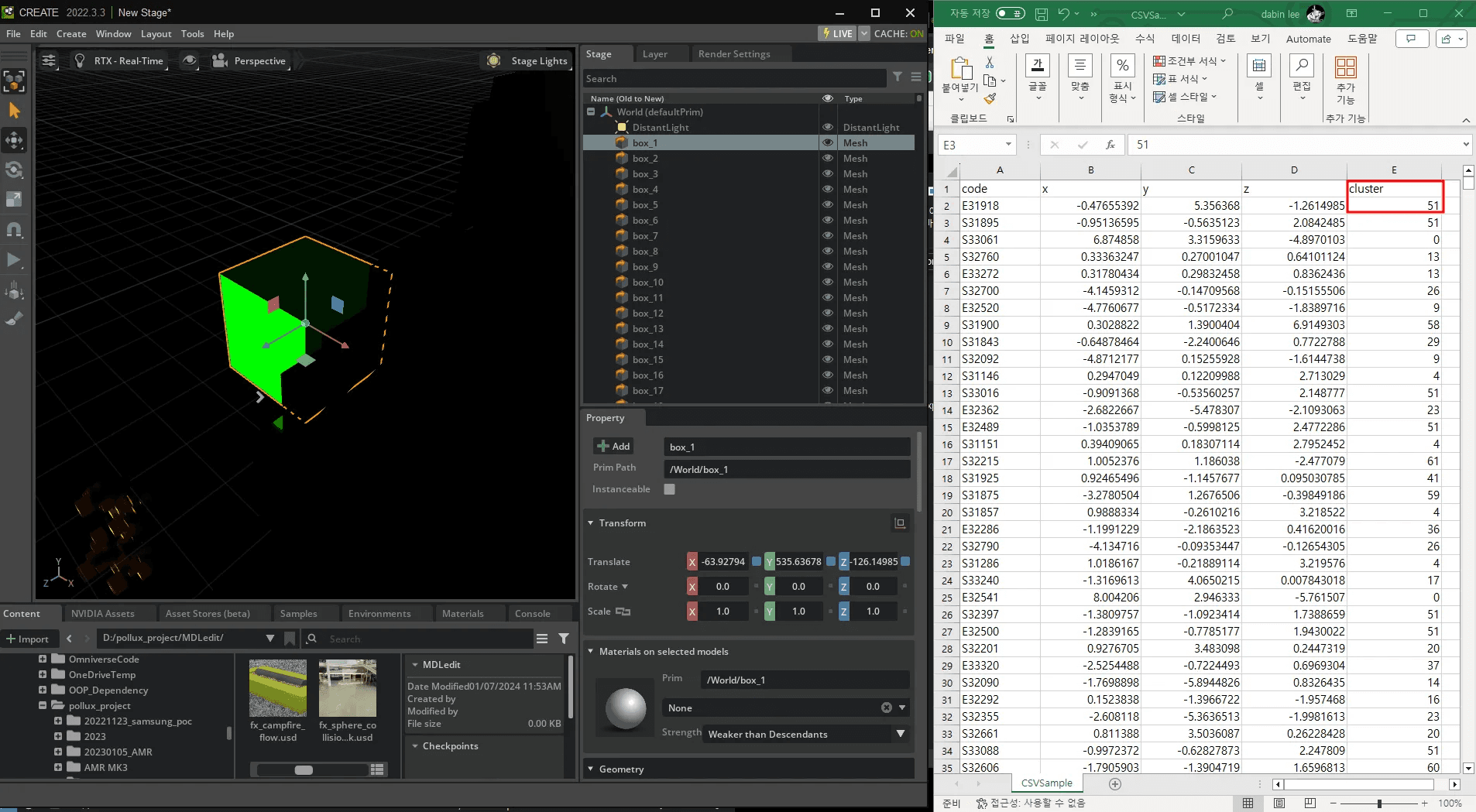Open the viewport settings sliders icon

(x=49, y=60)
